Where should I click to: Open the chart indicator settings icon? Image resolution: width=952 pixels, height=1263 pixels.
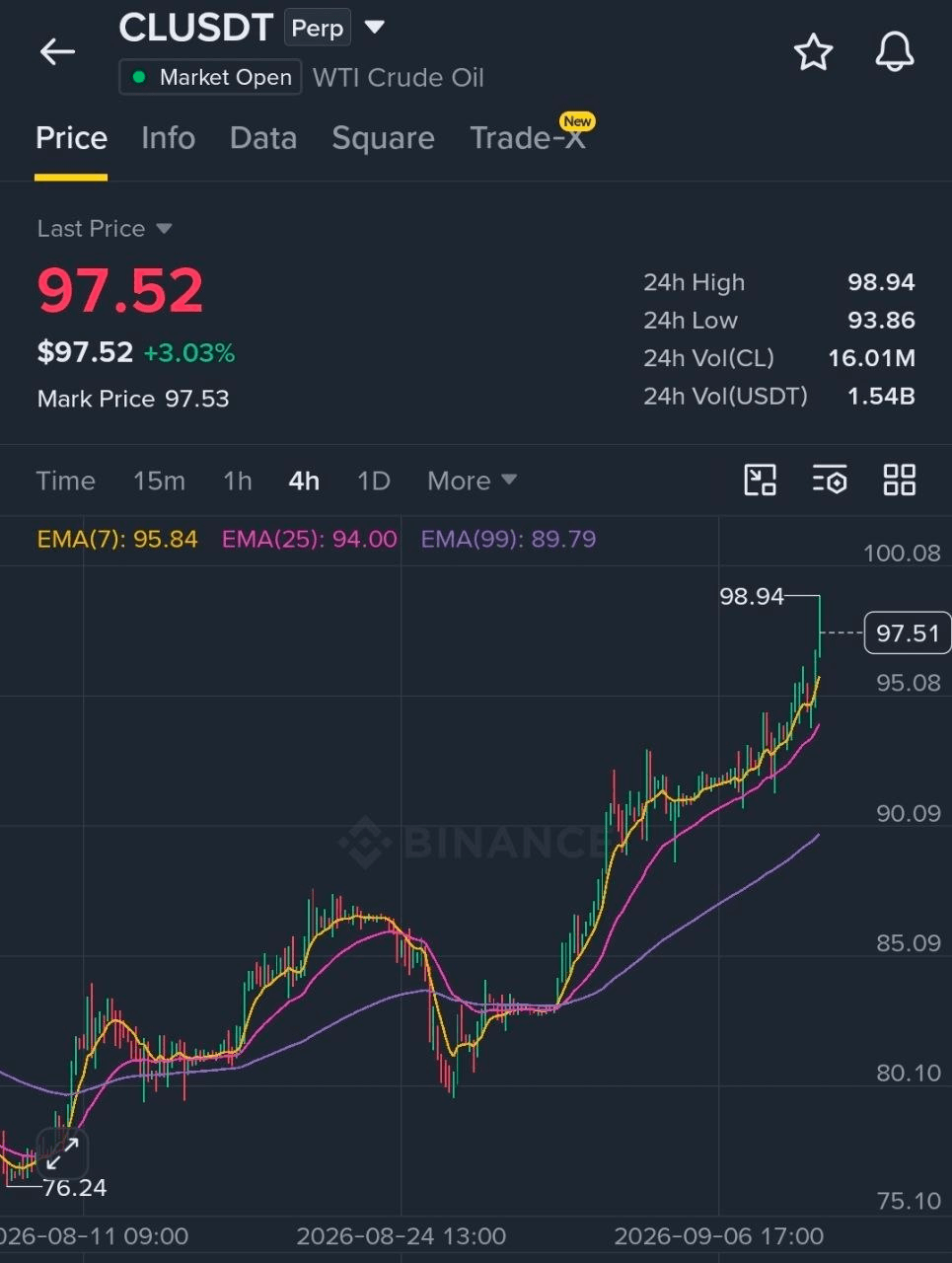[x=830, y=481]
